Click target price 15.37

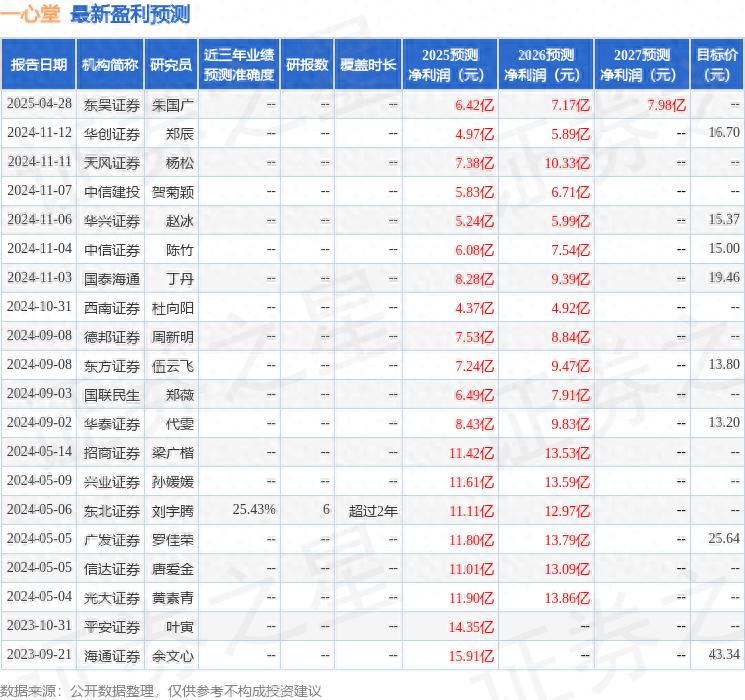[x=724, y=220]
